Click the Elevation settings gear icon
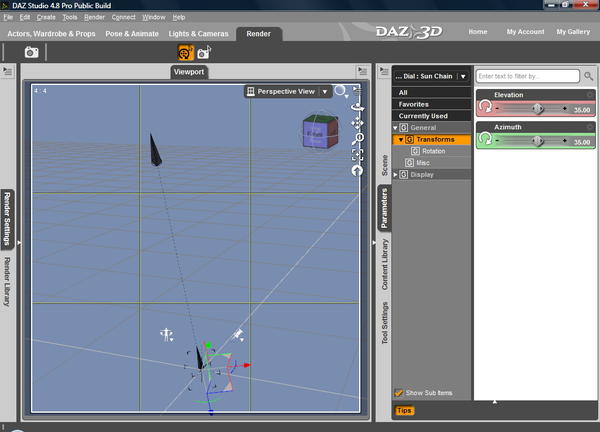600x432 pixels. pyautogui.click(x=590, y=95)
